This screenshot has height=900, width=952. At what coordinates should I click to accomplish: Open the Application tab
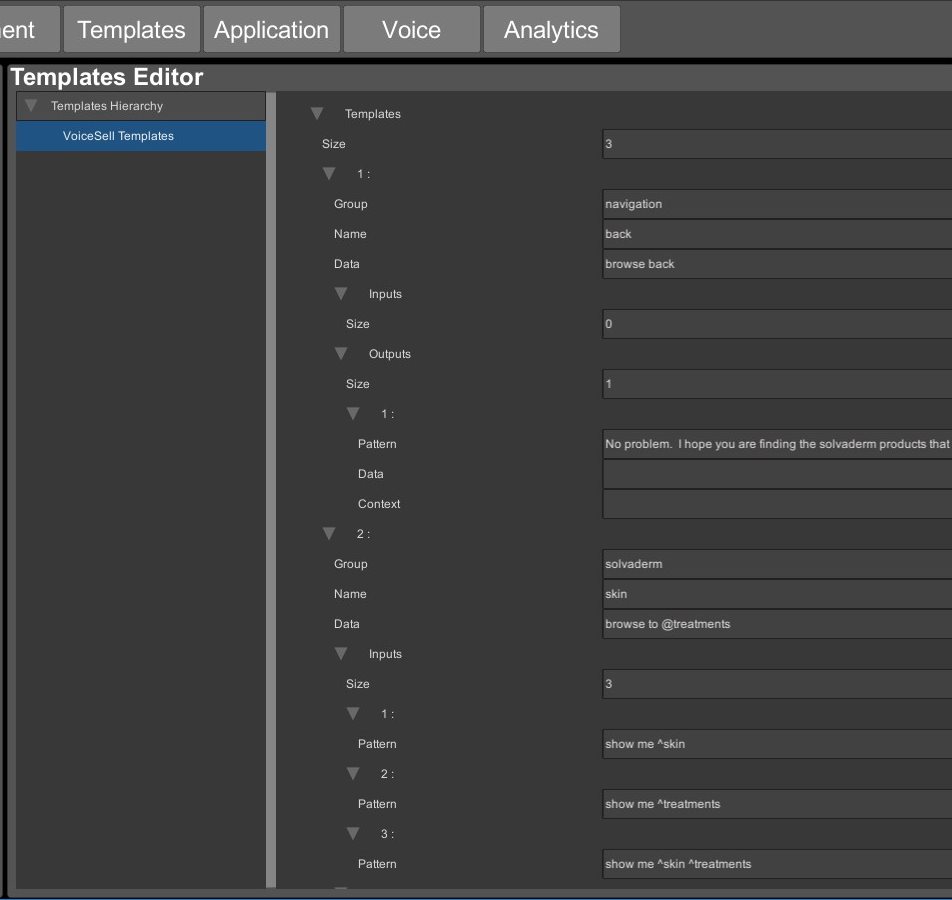click(271, 30)
